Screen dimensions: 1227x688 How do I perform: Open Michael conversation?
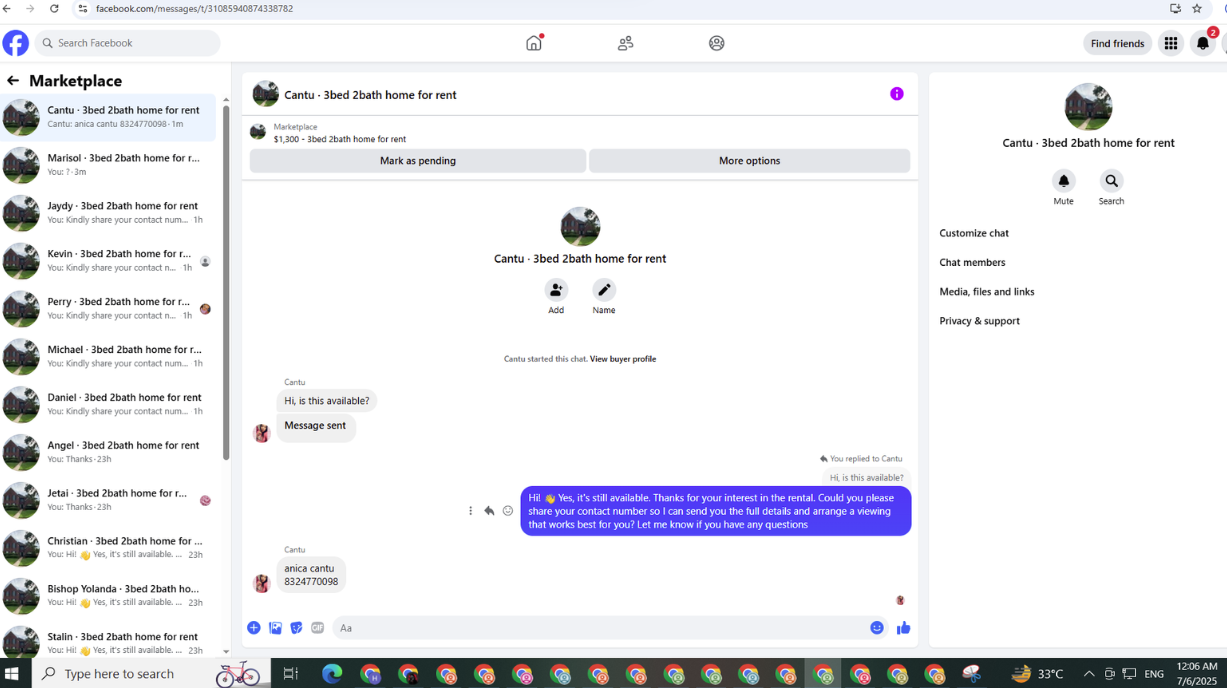(108, 357)
